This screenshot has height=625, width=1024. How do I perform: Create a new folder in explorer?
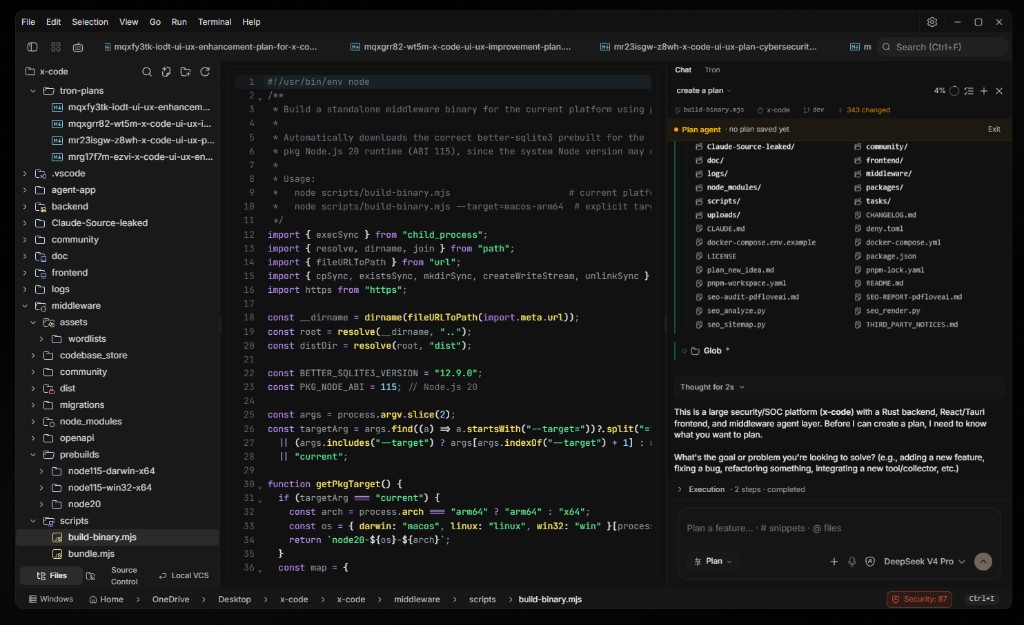tap(185, 72)
